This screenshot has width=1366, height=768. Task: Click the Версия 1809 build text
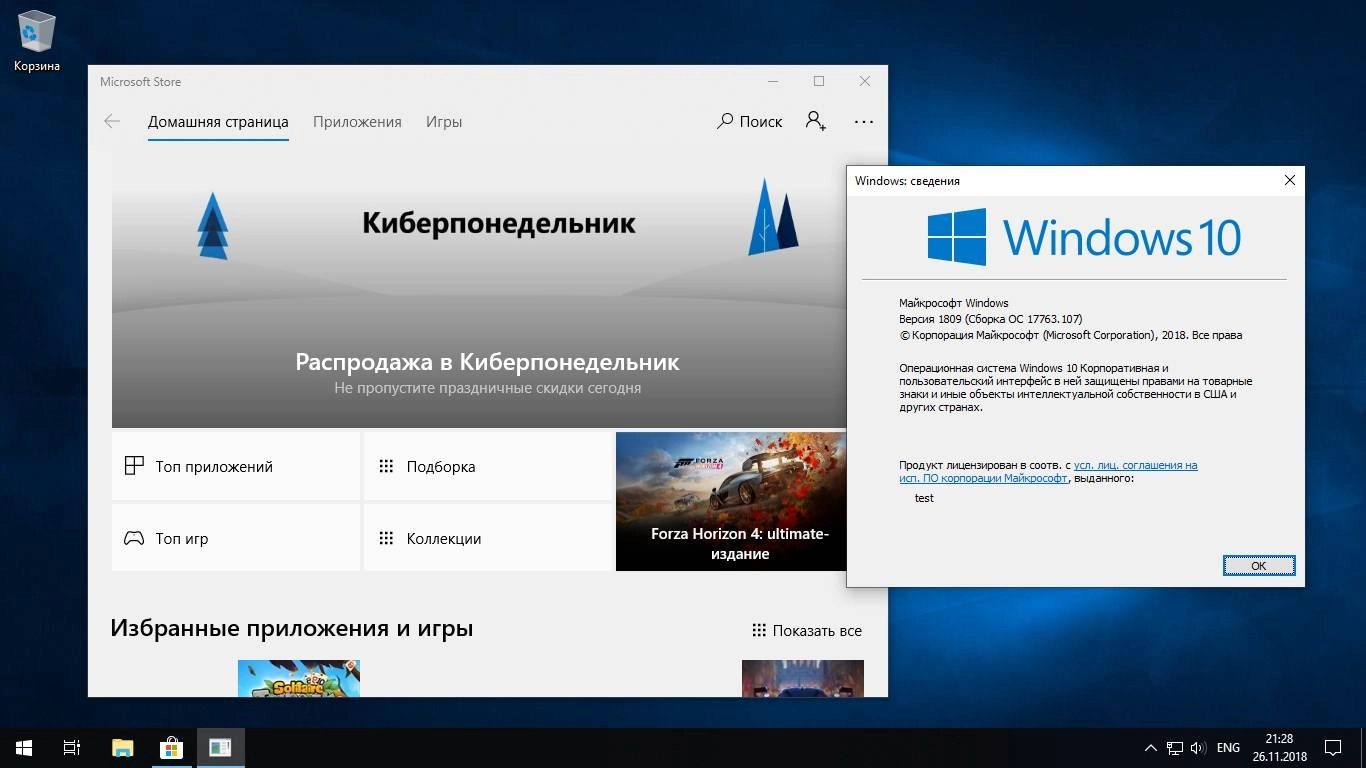[x=990, y=319]
